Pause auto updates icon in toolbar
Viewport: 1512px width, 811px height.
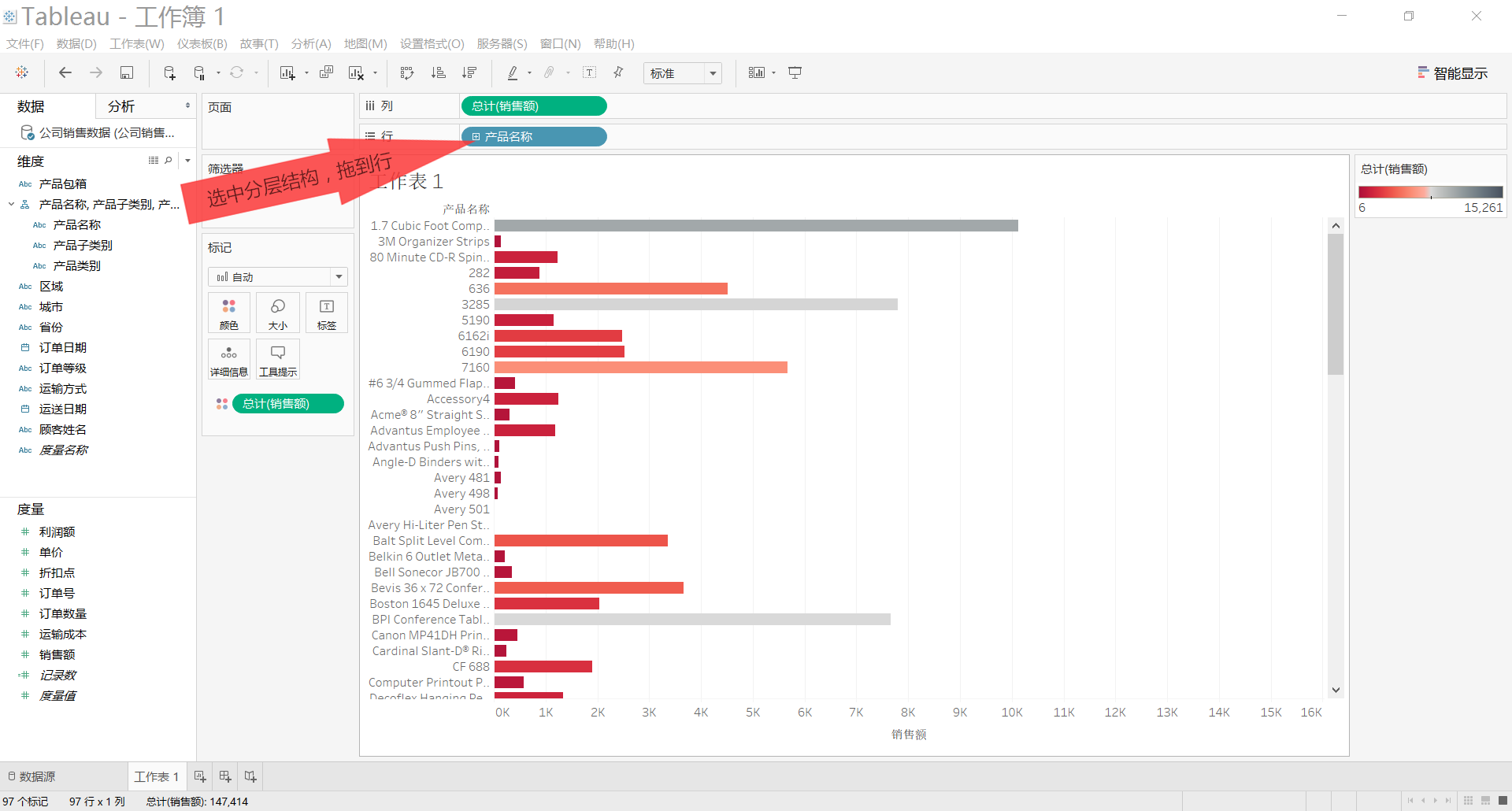pyautogui.click(x=199, y=72)
